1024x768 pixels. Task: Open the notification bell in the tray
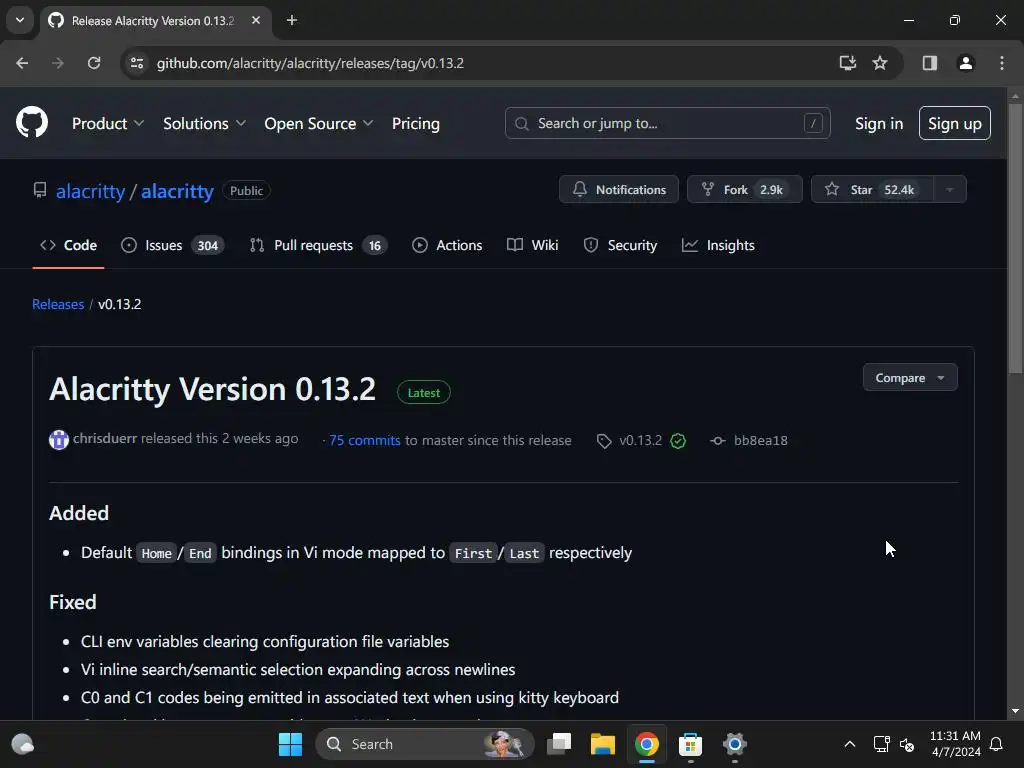pyautogui.click(x=996, y=744)
